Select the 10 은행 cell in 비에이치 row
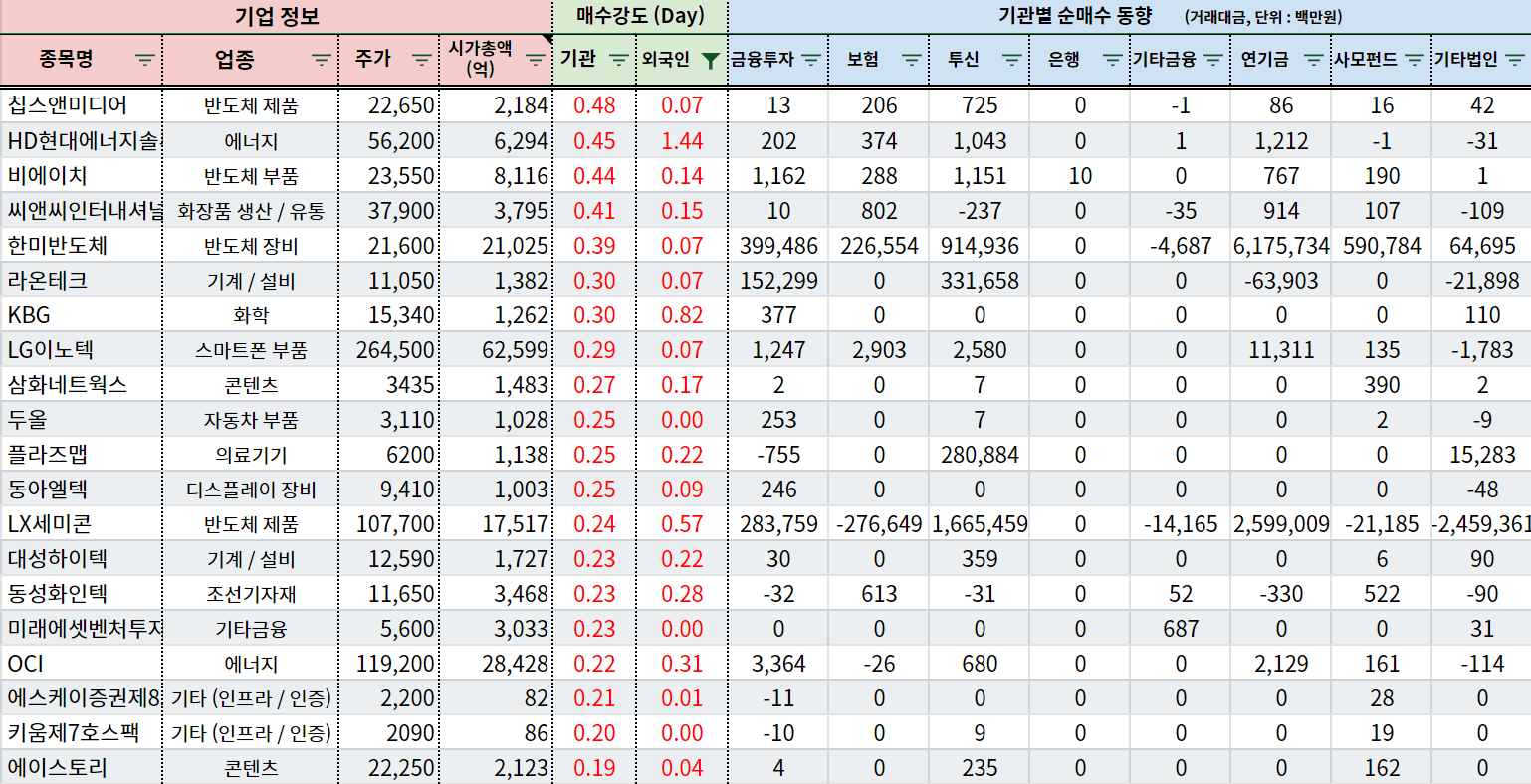Viewport: 1531px width, 784px height. coord(1080,175)
